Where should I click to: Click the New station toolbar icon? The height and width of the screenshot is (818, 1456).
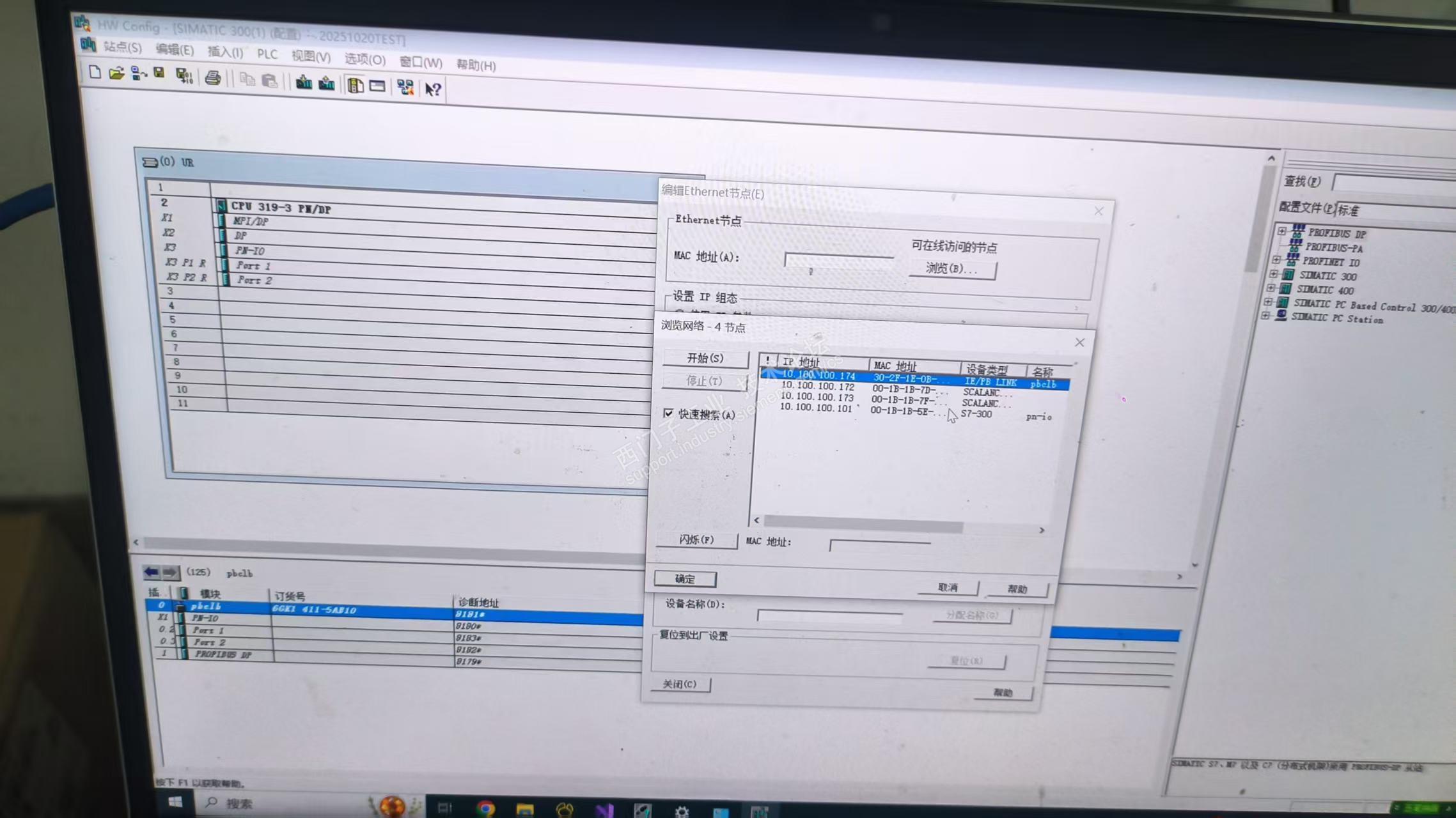pyautogui.click(x=95, y=72)
